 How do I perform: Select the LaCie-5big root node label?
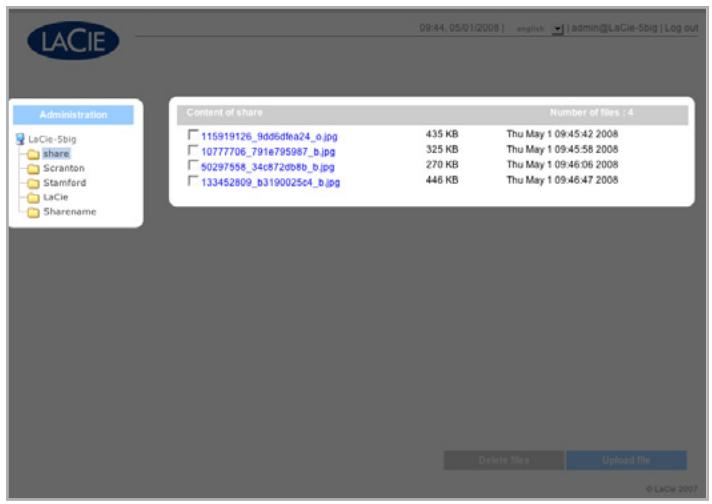tap(52, 139)
